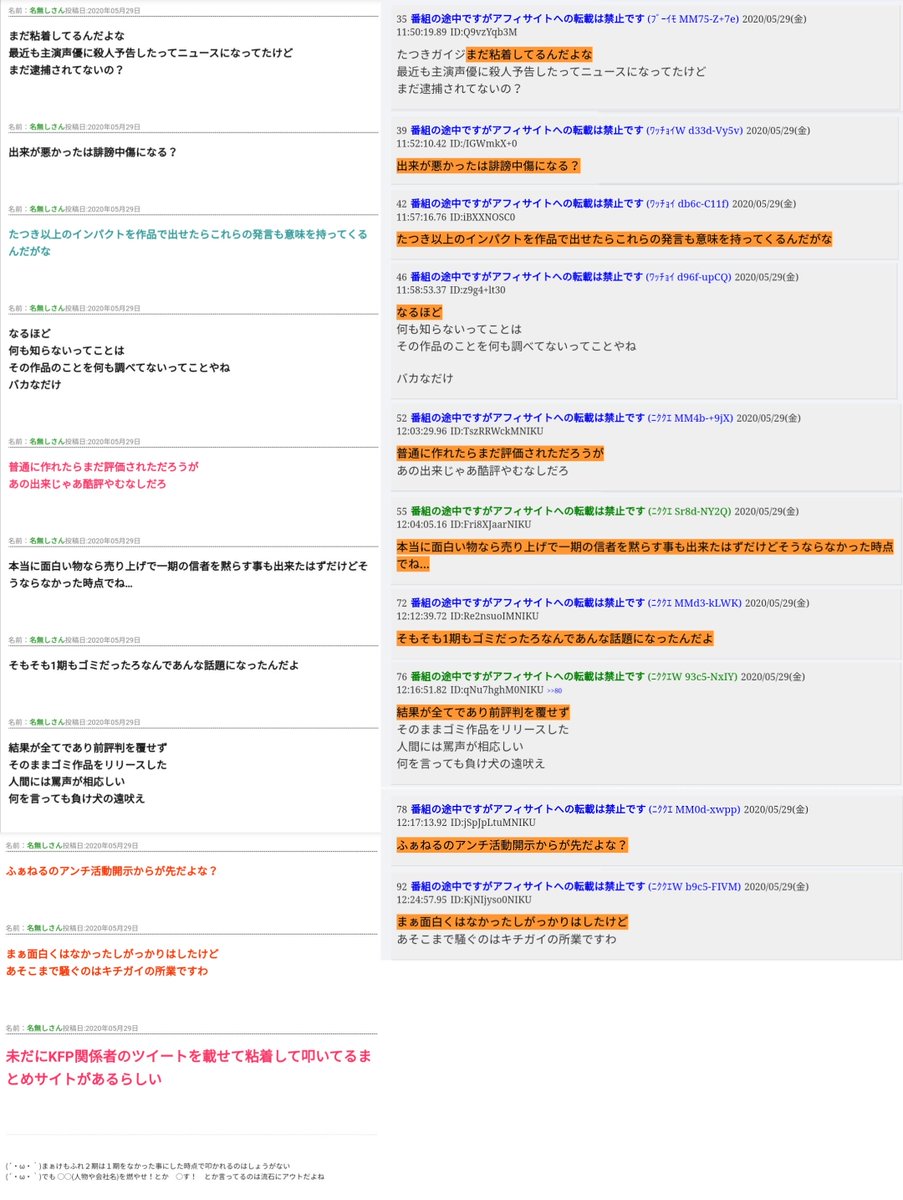Image resolution: width=903 pixels, height=1200 pixels.
Task: Click orange-highlighted 出来が悪かったは誹謗中傷になる？ in post 39
Action: pyautogui.click(x=488, y=165)
